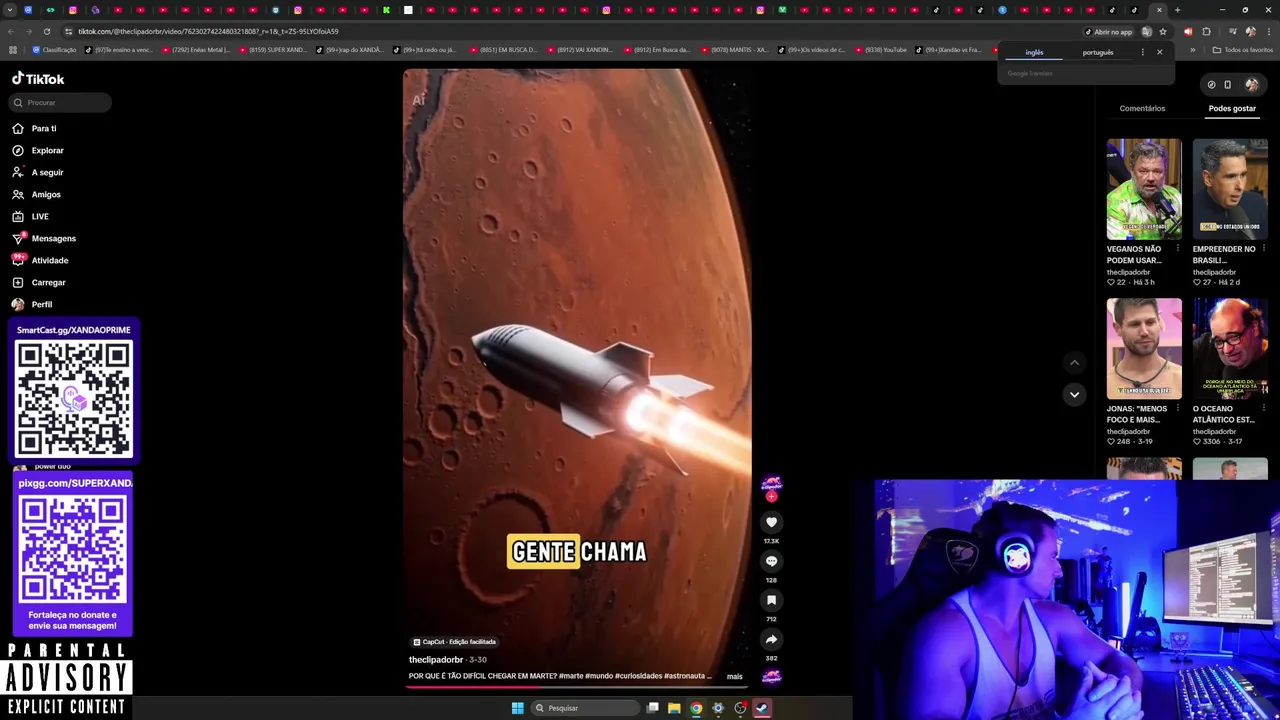Open the O OCEANO ATLÂNTICO video thumbnail
1280x720 pixels.
tap(1230, 348)
